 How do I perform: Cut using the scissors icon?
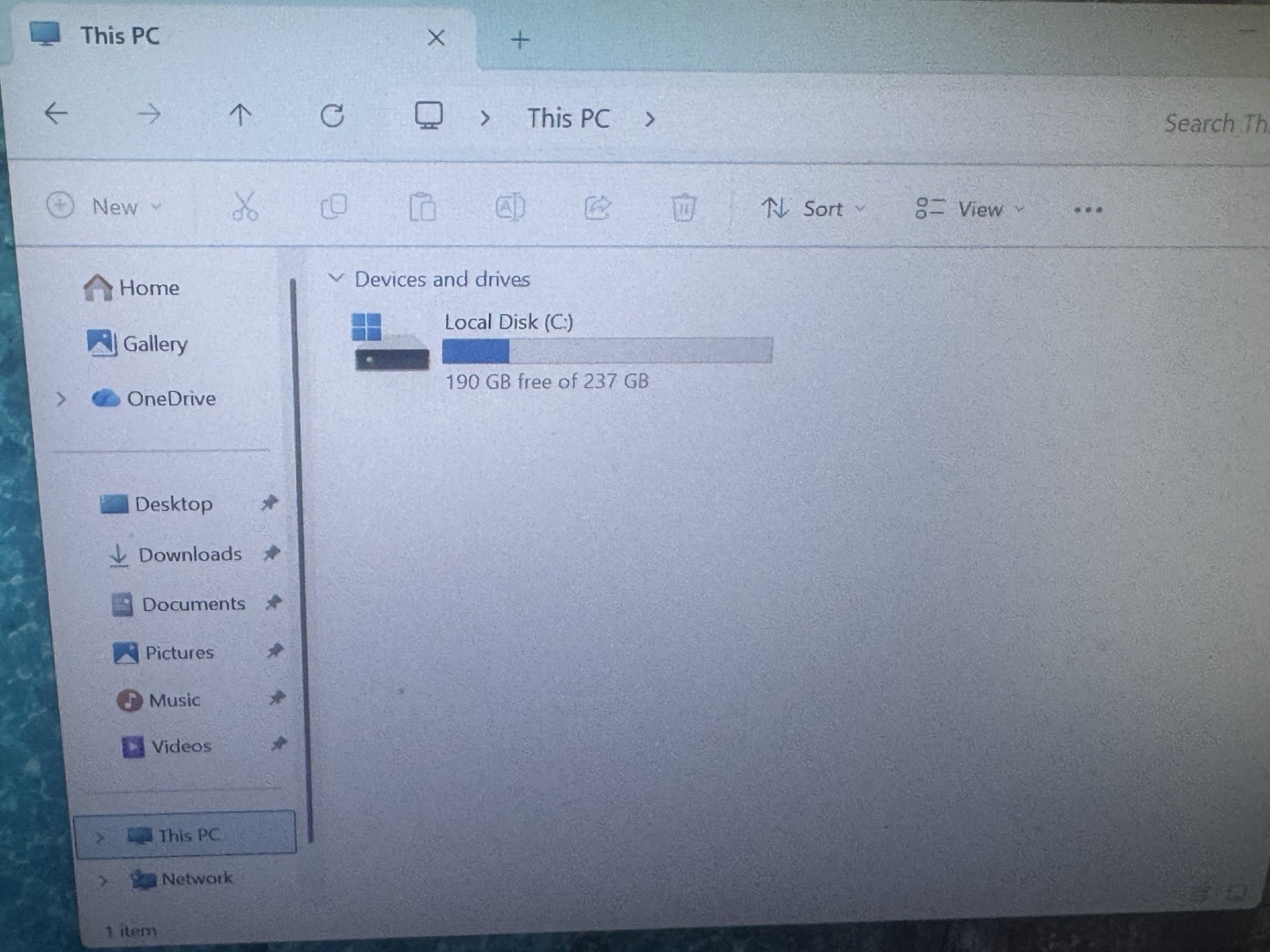tap(244, 206)
